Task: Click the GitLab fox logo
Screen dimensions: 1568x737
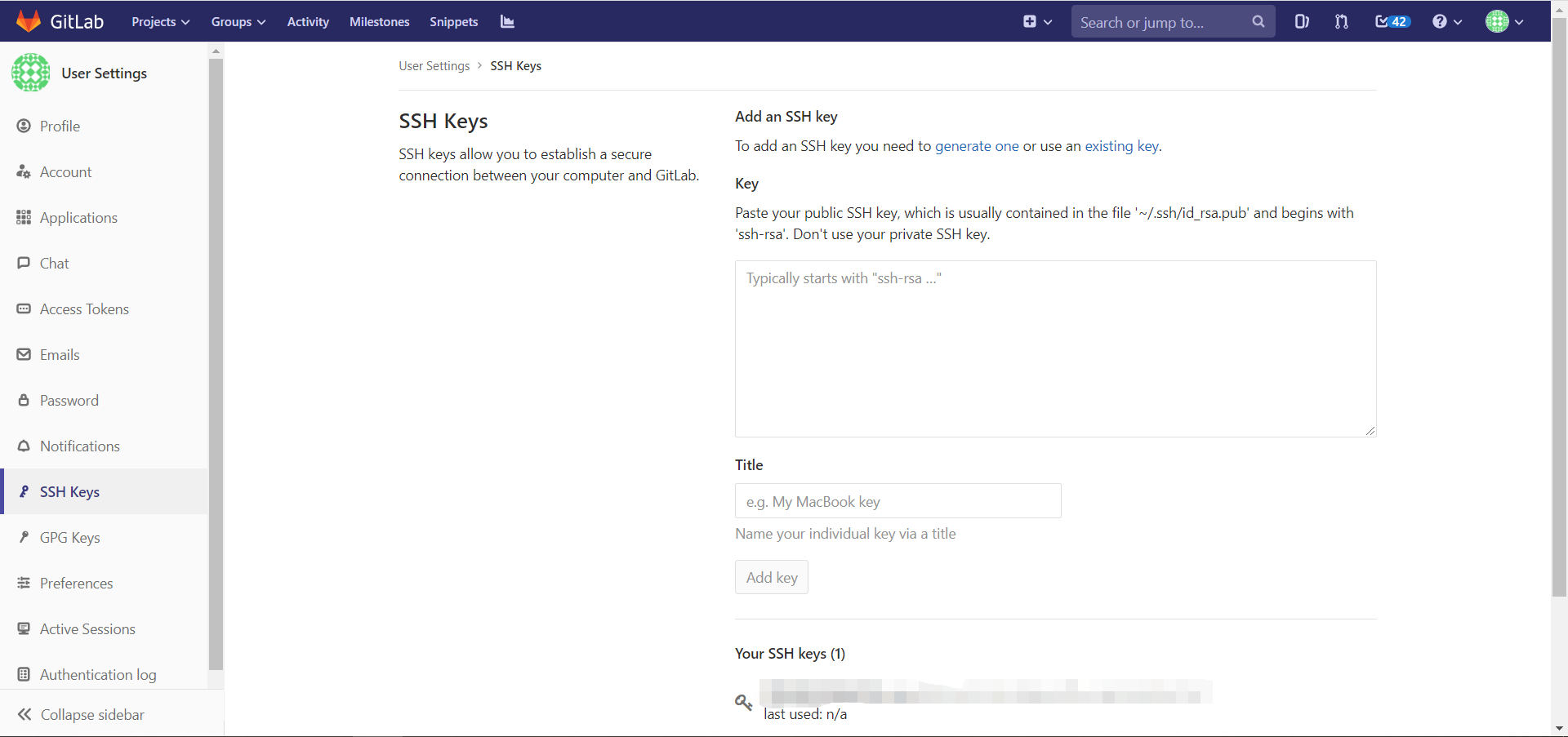Action: 29,21
